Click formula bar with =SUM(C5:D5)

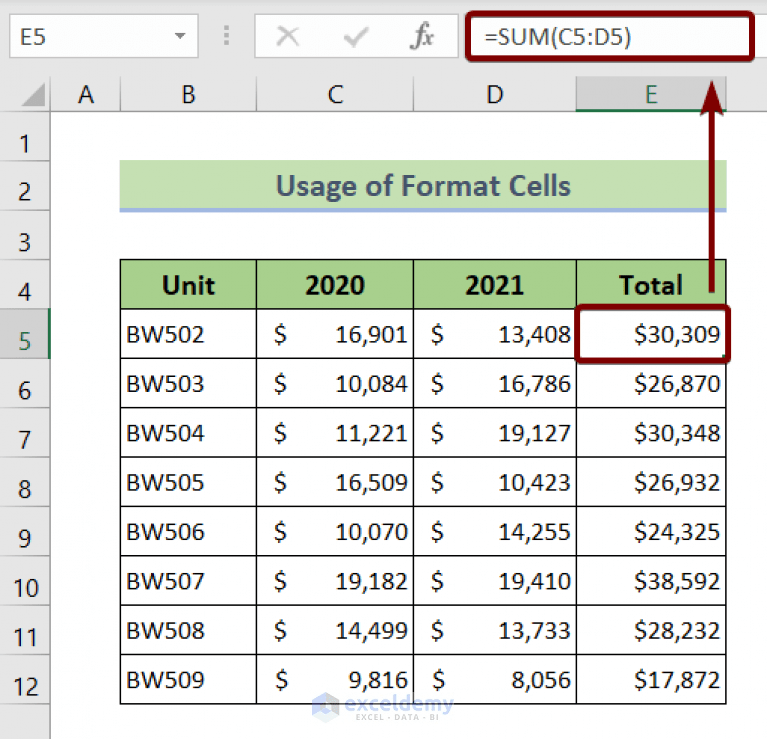click(x=609, y=37)
